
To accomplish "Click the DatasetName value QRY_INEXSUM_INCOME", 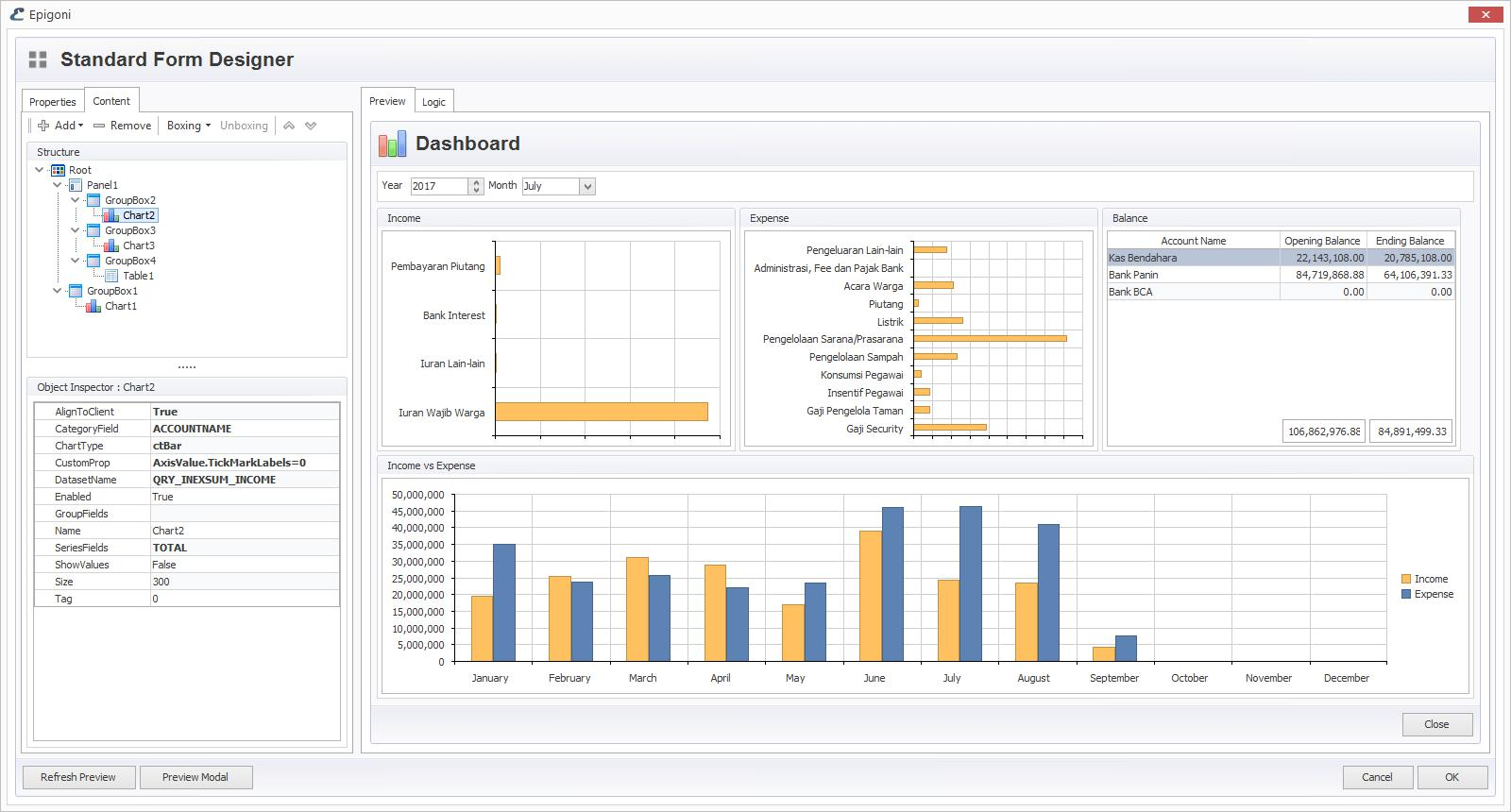I will point(245,480).
